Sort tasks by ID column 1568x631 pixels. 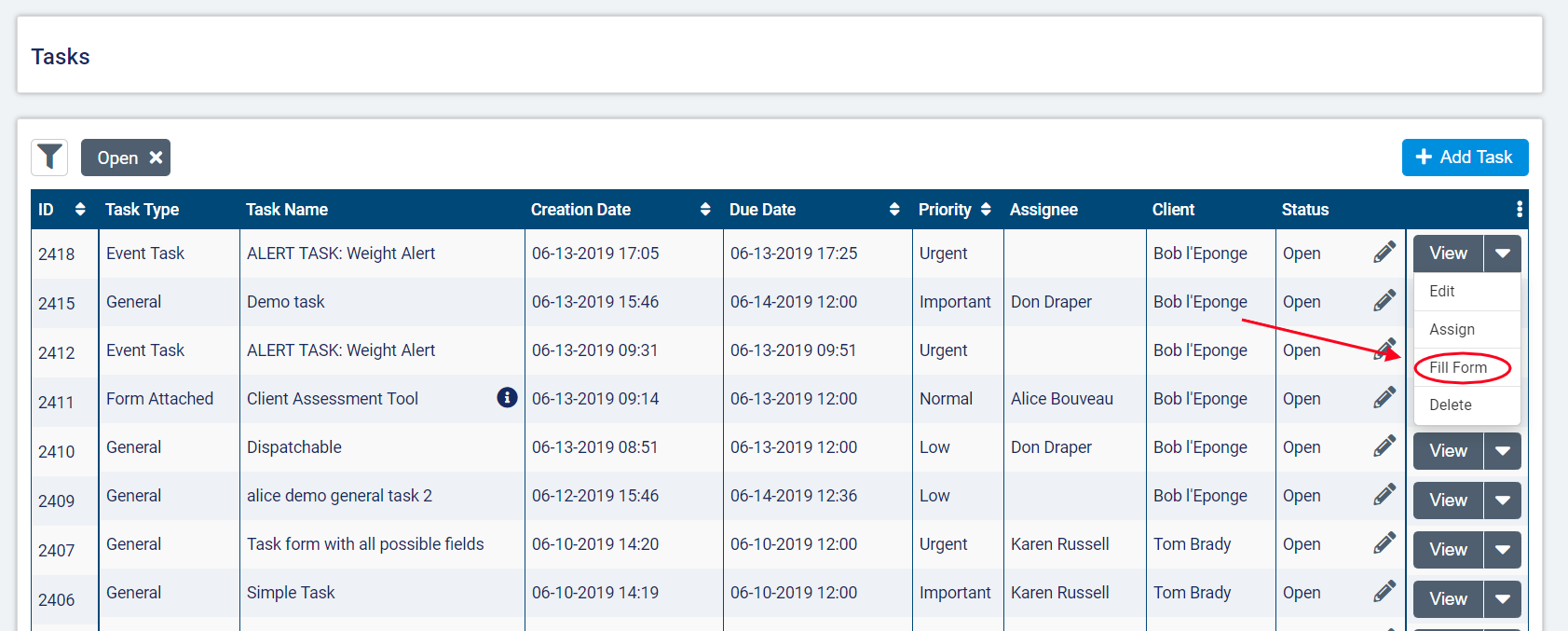coord(80,210)
